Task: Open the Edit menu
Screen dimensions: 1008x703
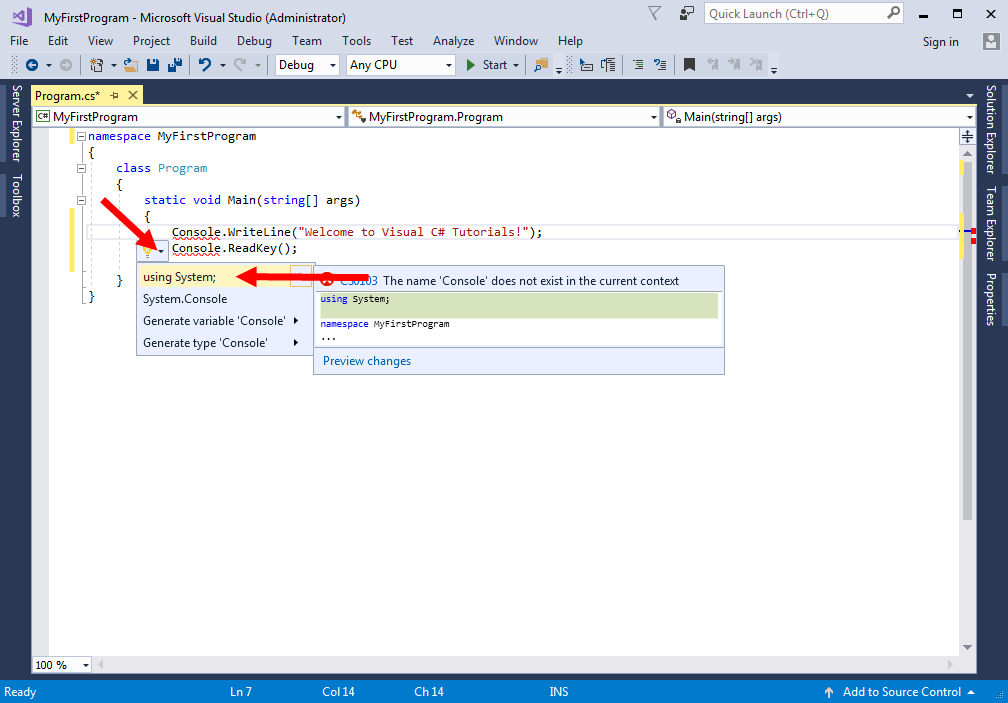Action: click(x=58, y=40)
